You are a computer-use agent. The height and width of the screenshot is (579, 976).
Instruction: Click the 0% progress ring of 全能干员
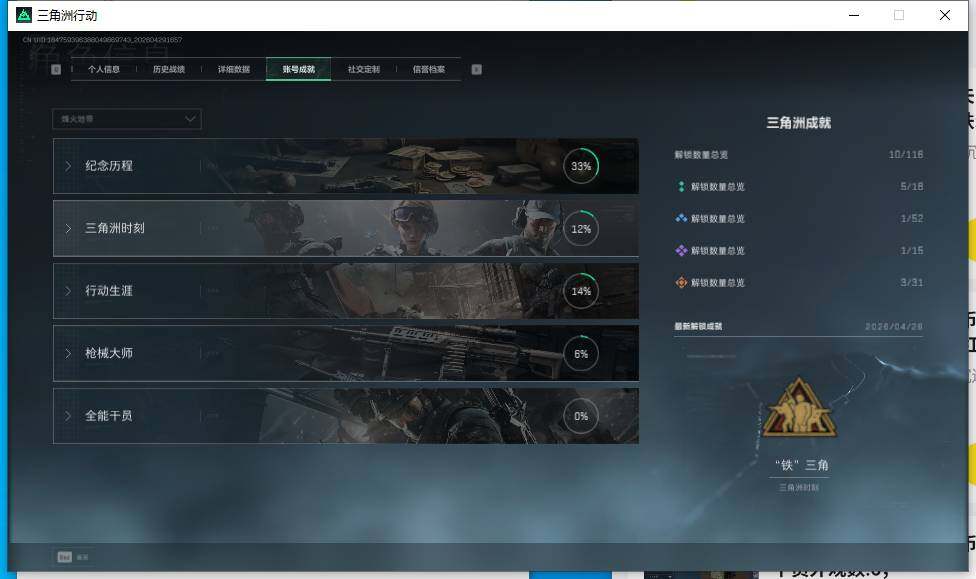(x=581, y=416)
